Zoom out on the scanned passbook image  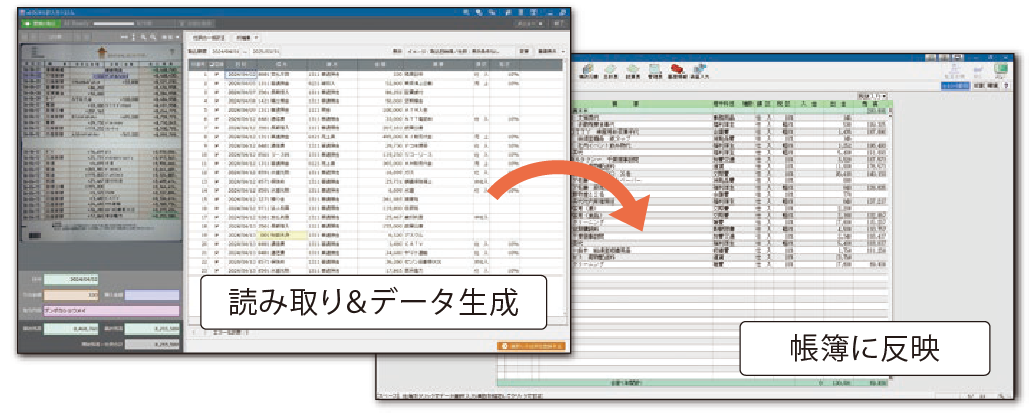[153, 37]
